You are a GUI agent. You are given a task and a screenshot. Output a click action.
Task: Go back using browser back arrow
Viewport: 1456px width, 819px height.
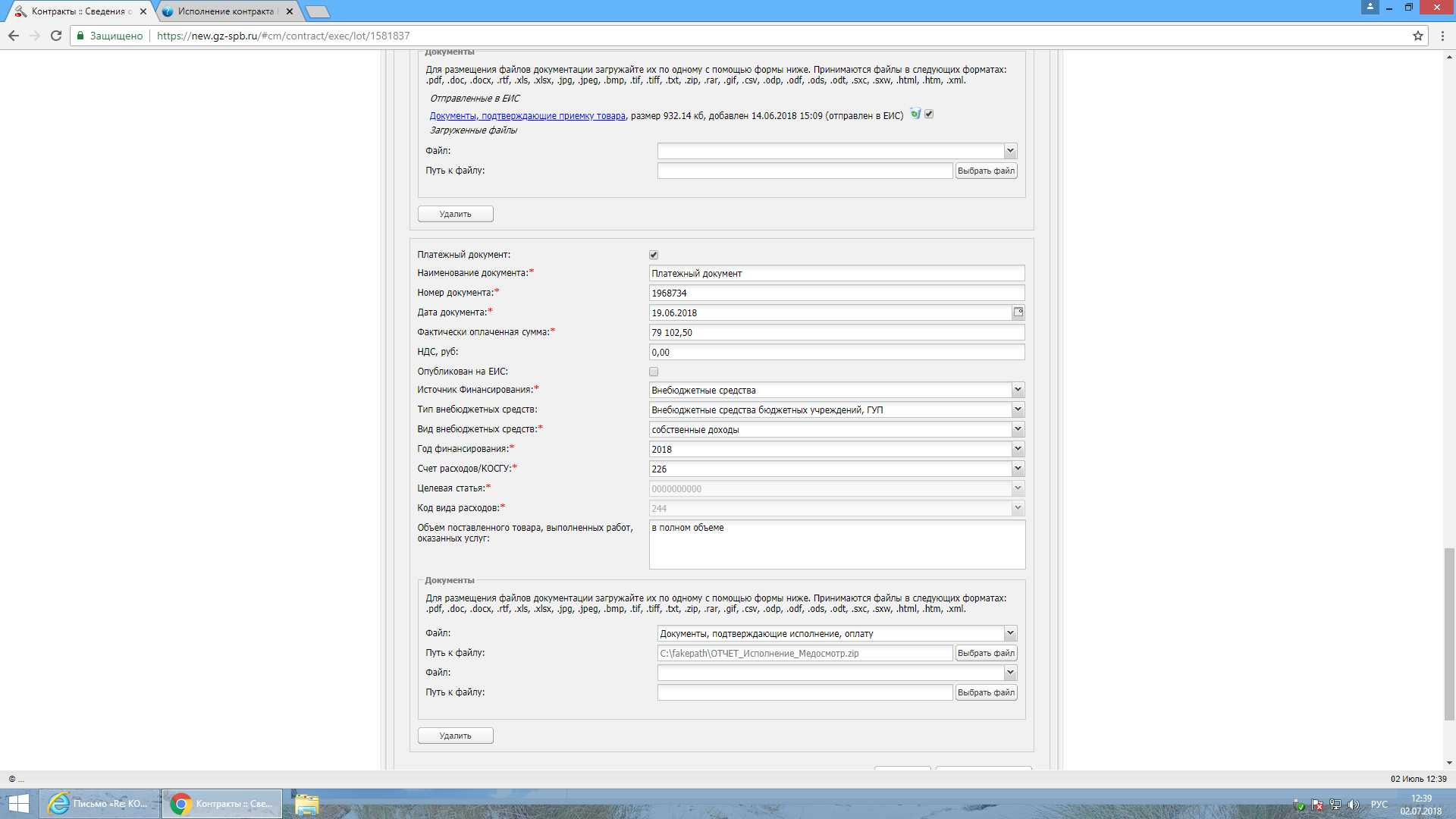point(14,36)
